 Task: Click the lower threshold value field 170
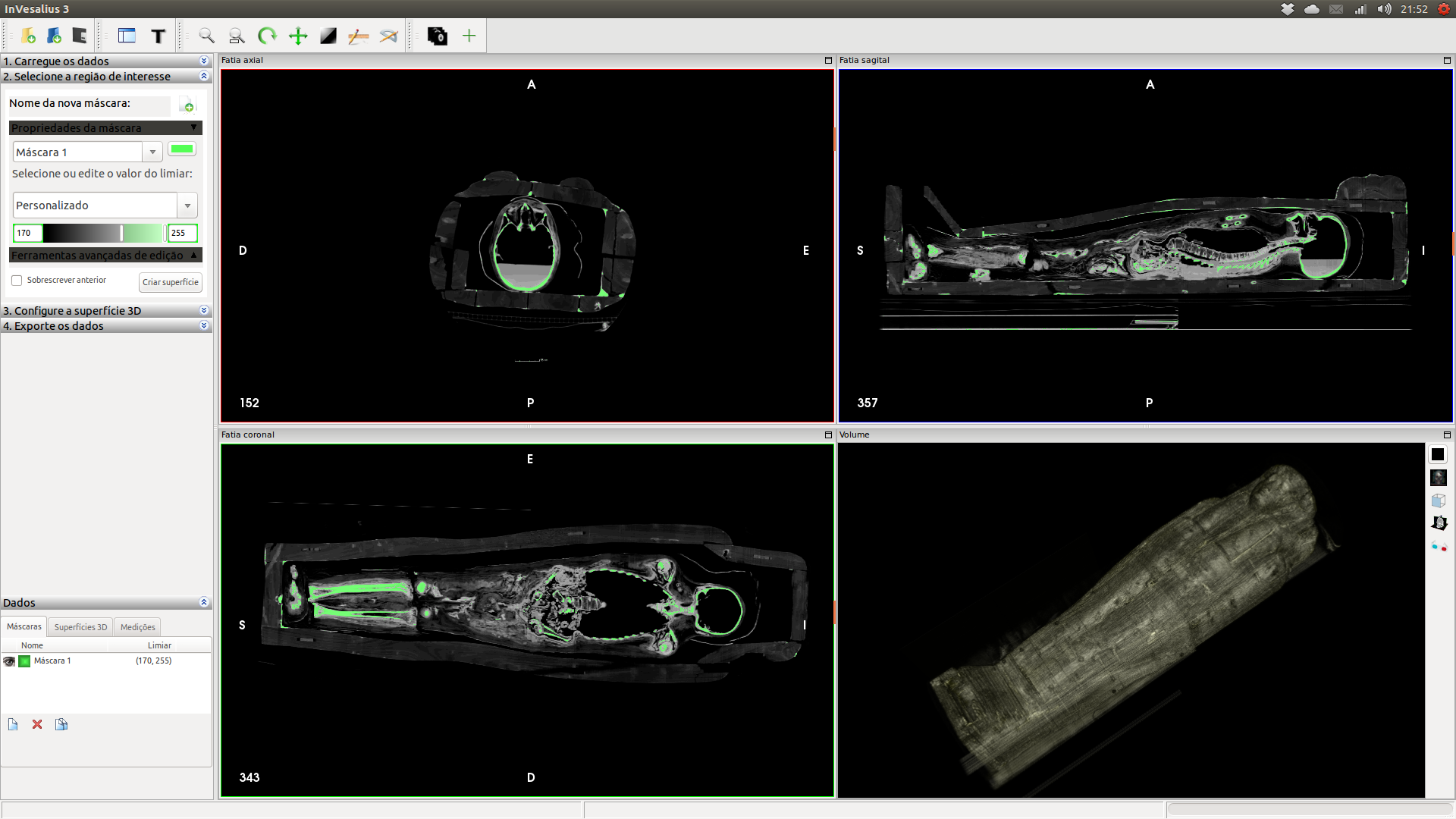[x=27, y=233]
